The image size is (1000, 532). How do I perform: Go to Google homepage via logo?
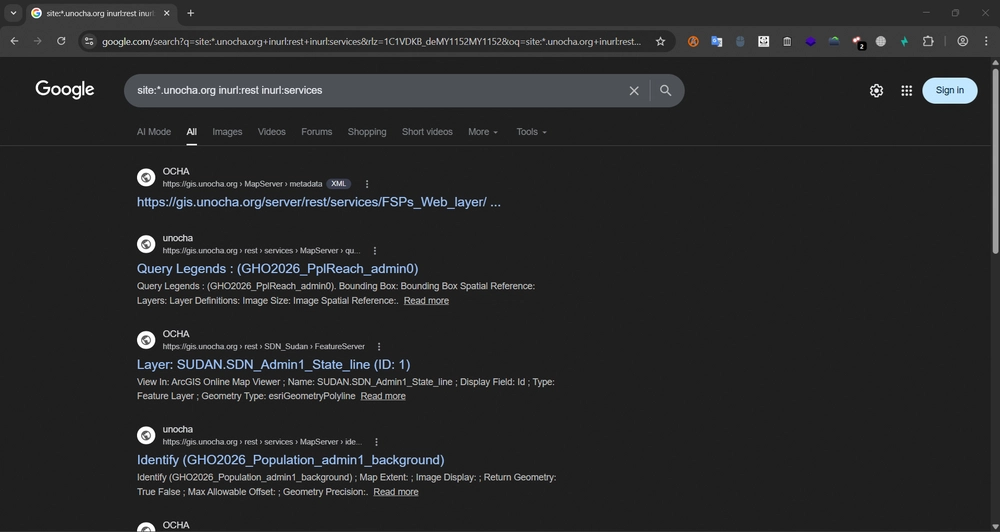click(x=65, y=89)
